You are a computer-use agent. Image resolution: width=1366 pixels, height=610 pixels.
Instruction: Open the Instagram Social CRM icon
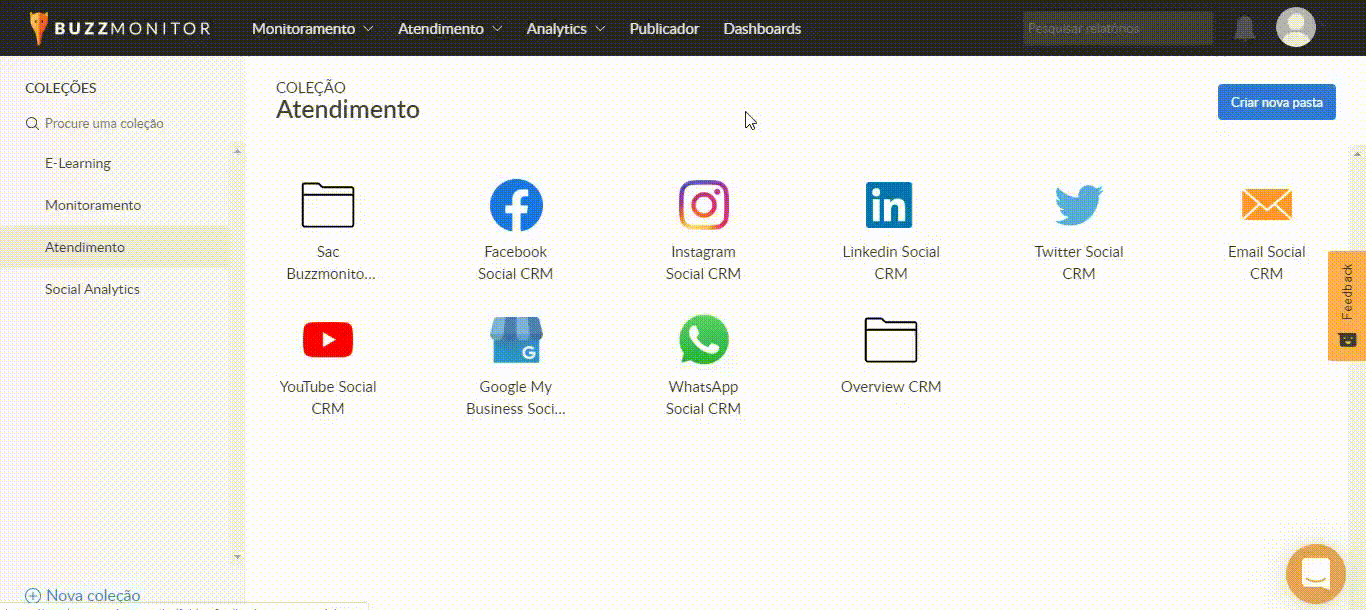703,206
